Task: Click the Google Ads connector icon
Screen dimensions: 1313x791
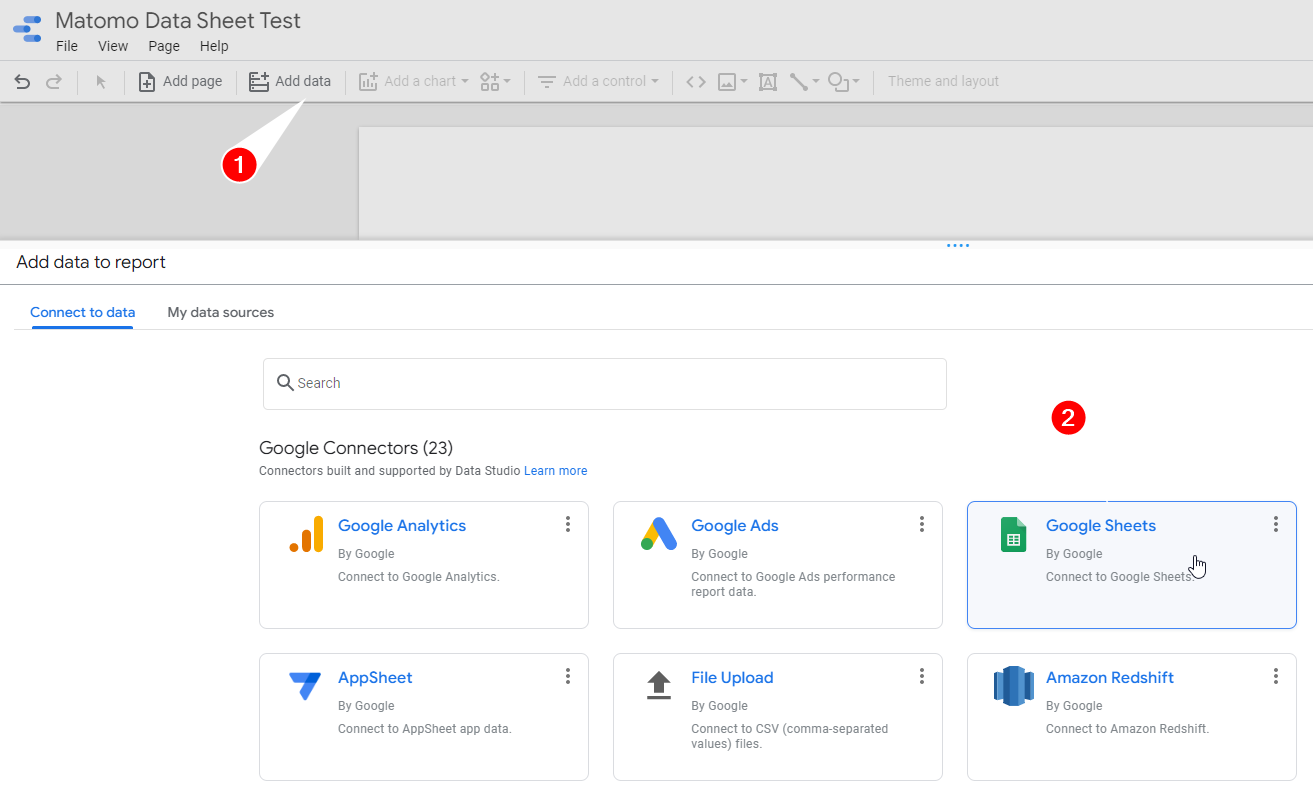Action: [x=659, y=534]
